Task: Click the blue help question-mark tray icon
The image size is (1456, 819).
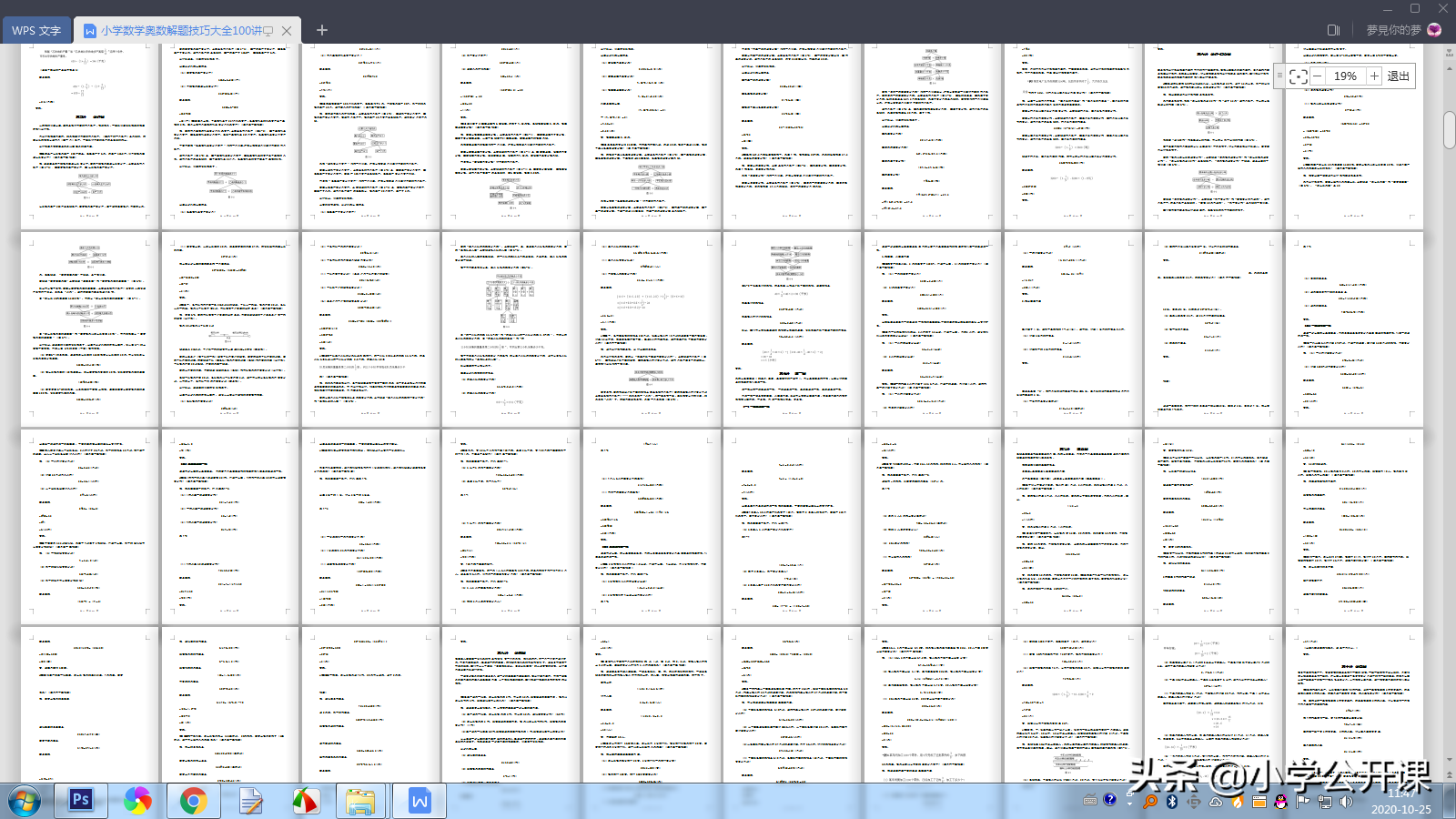Action: point(1110,800)
